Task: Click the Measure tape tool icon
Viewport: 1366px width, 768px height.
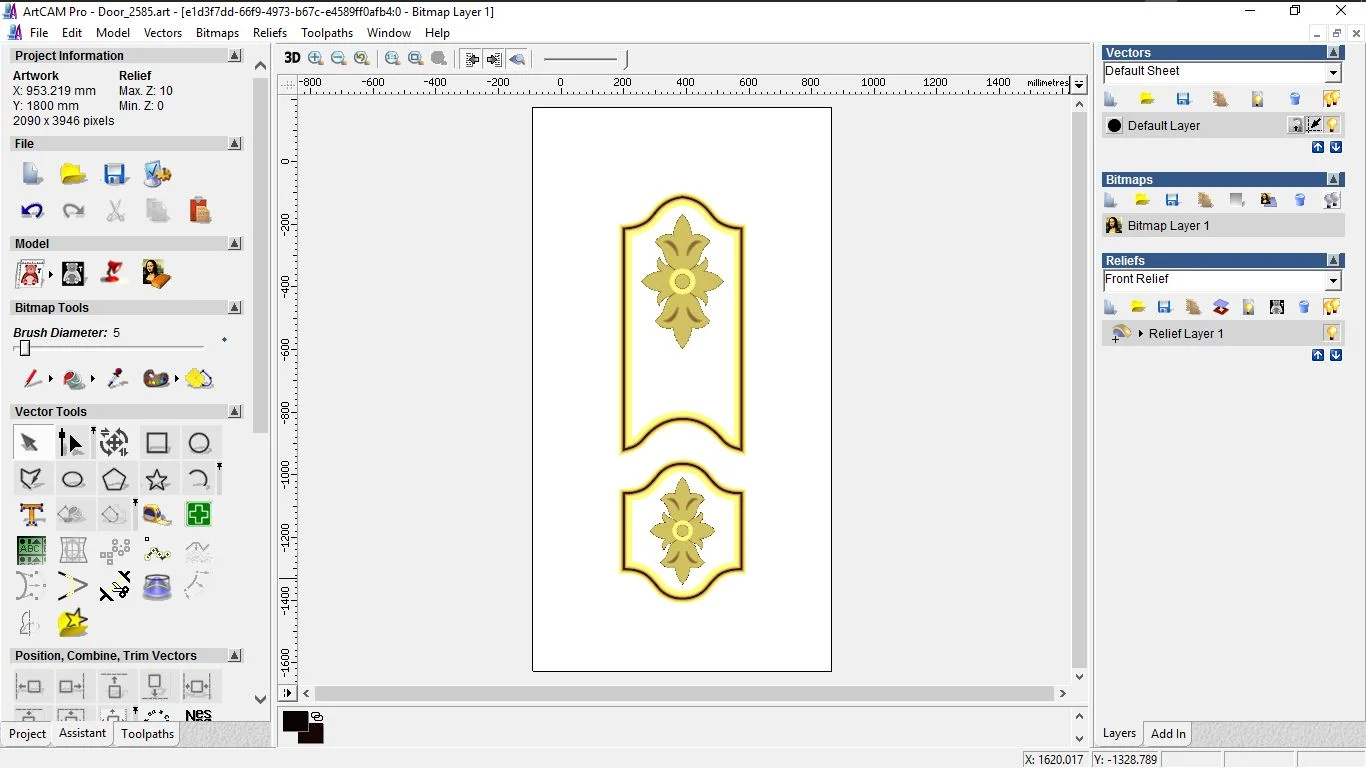Action: point(157,515)
